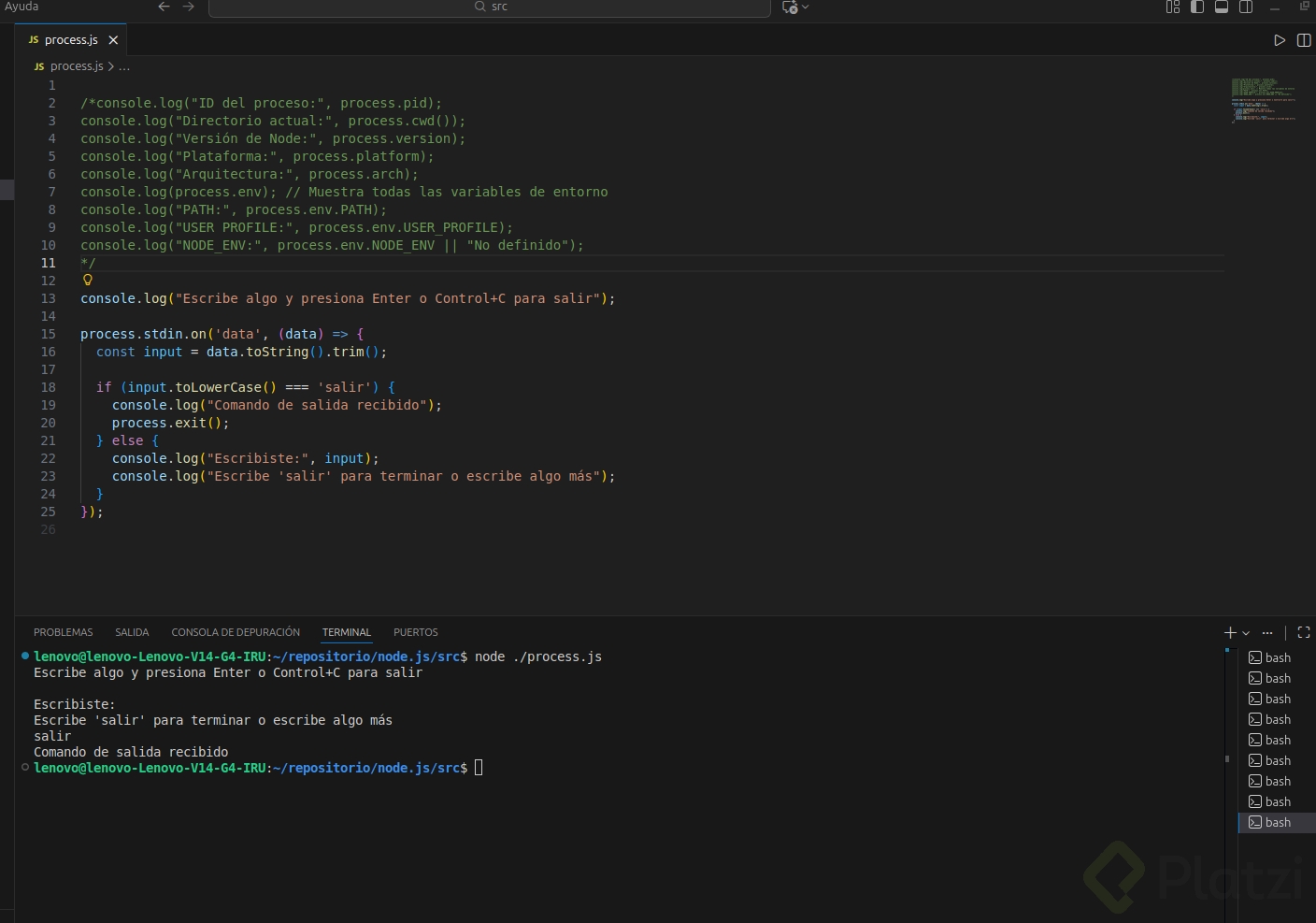The width and height of the screenshot is (1316, 923).
Task: Toggle the bottom panel visibility
Action: [x=1222, y=7]
